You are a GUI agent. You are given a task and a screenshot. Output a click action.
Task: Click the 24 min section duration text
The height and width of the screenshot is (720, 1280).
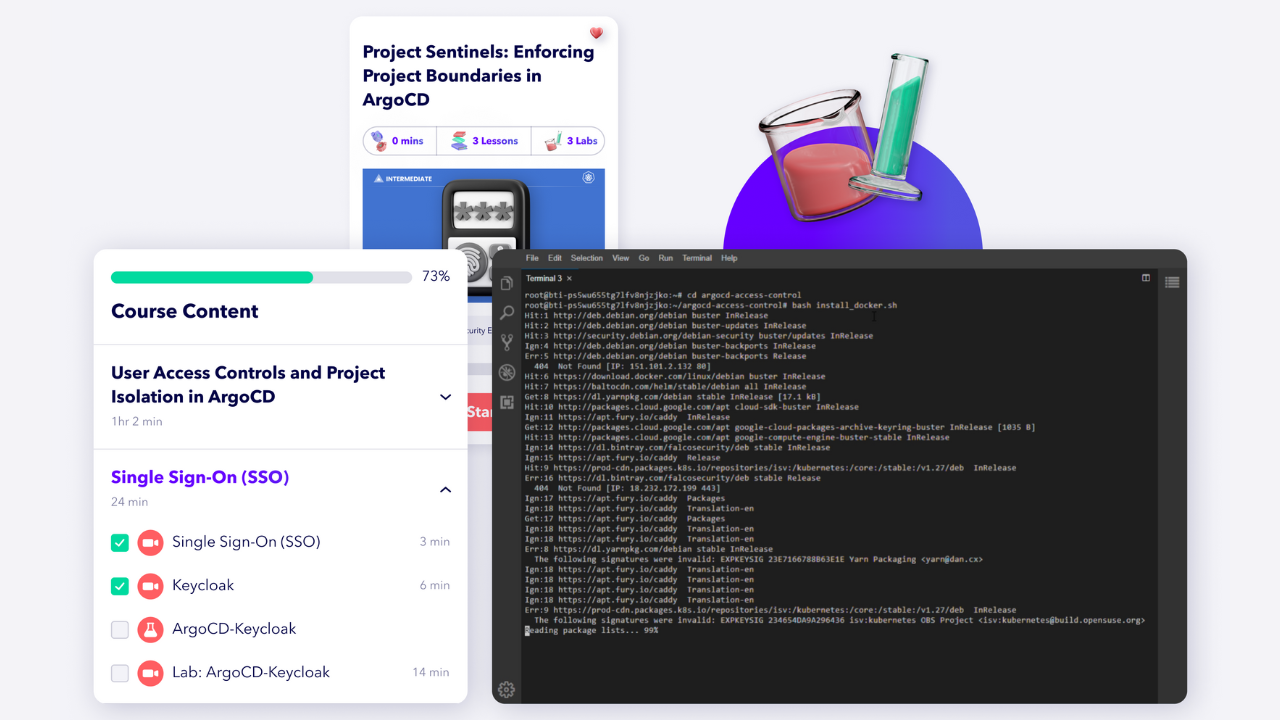[x=129, y=502]
